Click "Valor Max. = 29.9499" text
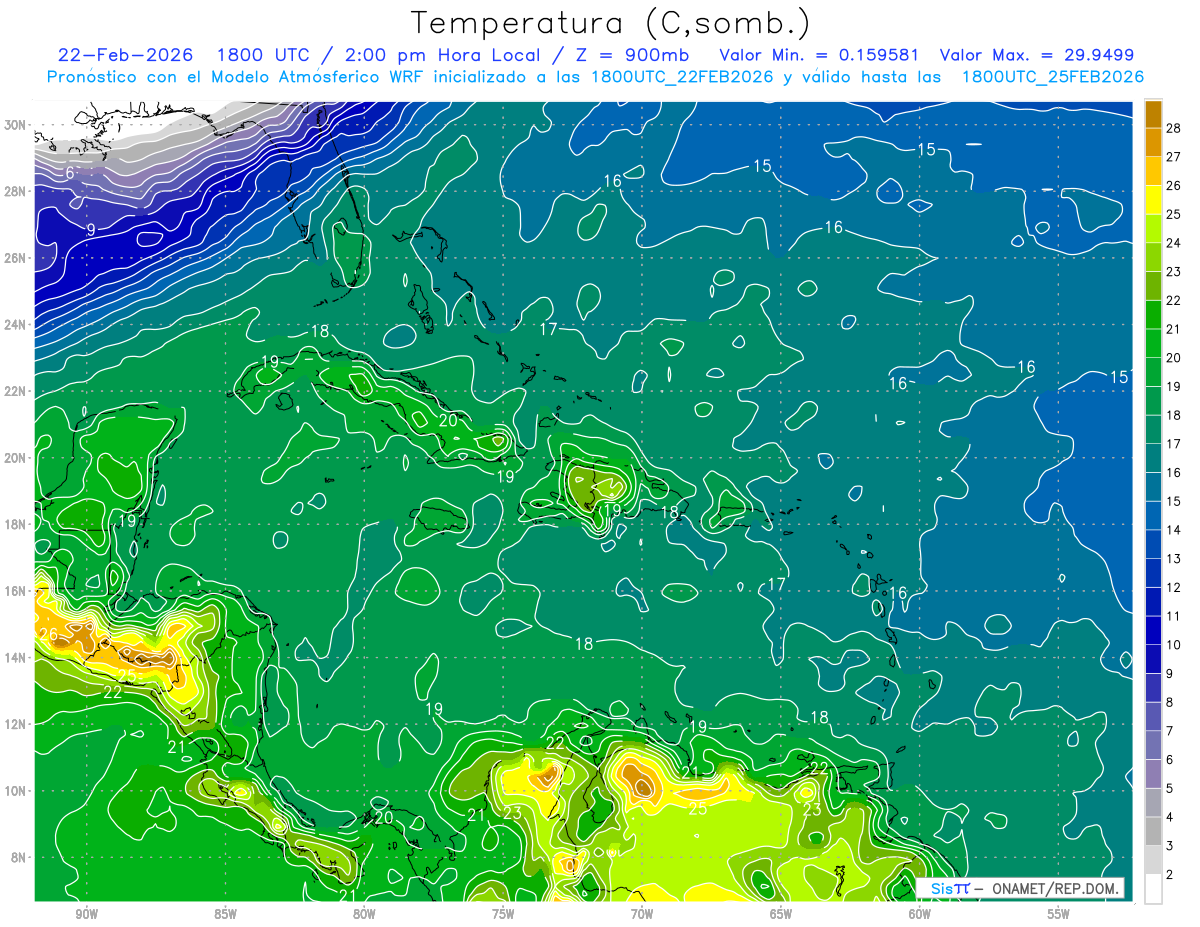 point(1037,55)
